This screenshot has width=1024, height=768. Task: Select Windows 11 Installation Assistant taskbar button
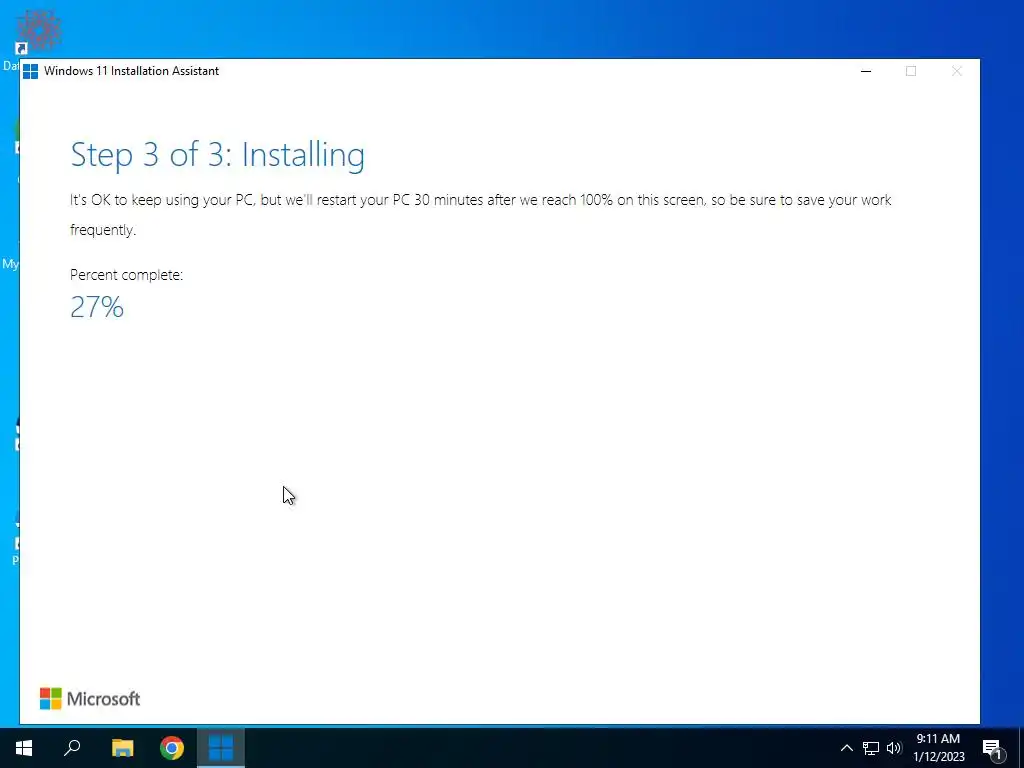coord(221,747)
